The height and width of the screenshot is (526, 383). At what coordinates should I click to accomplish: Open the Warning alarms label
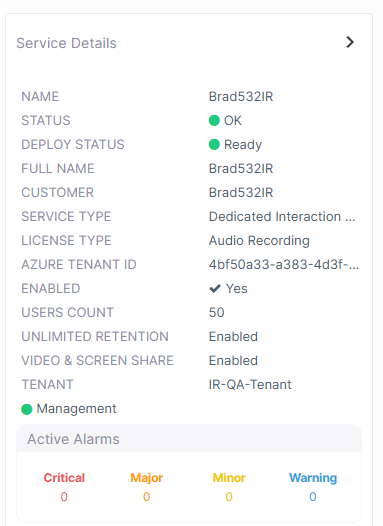tap(313, 478)
